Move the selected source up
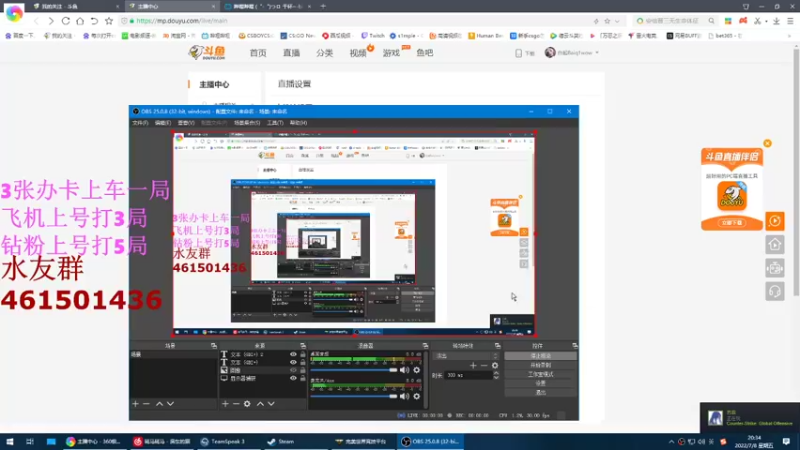The image size is (800, 450). [260, 404]
